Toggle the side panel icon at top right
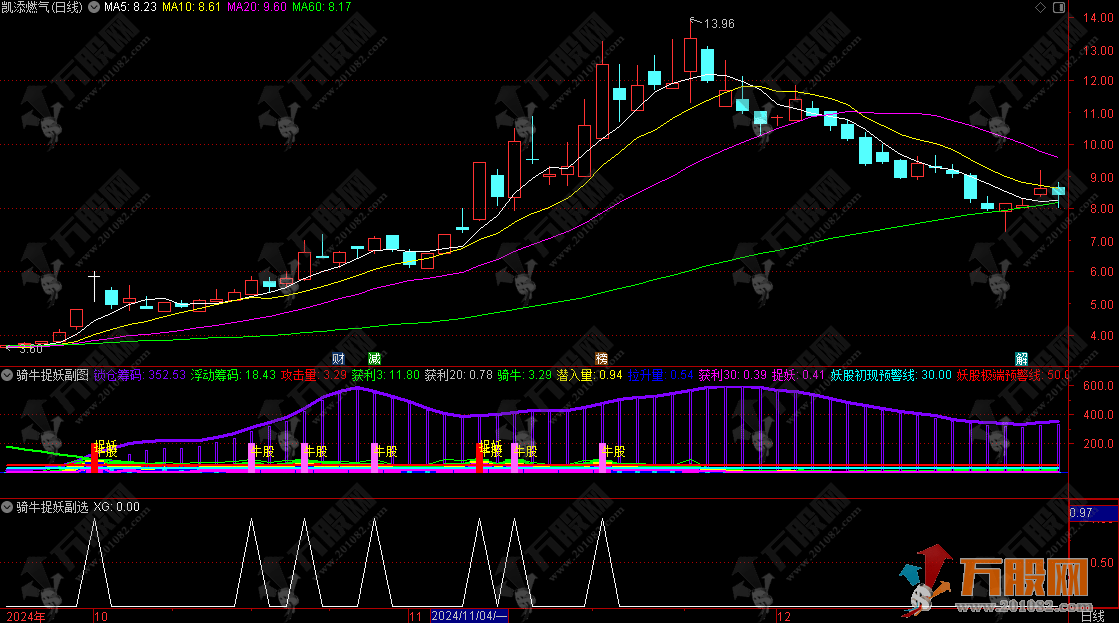The height and width of the screenshot is (623, 1119). 1059,7
